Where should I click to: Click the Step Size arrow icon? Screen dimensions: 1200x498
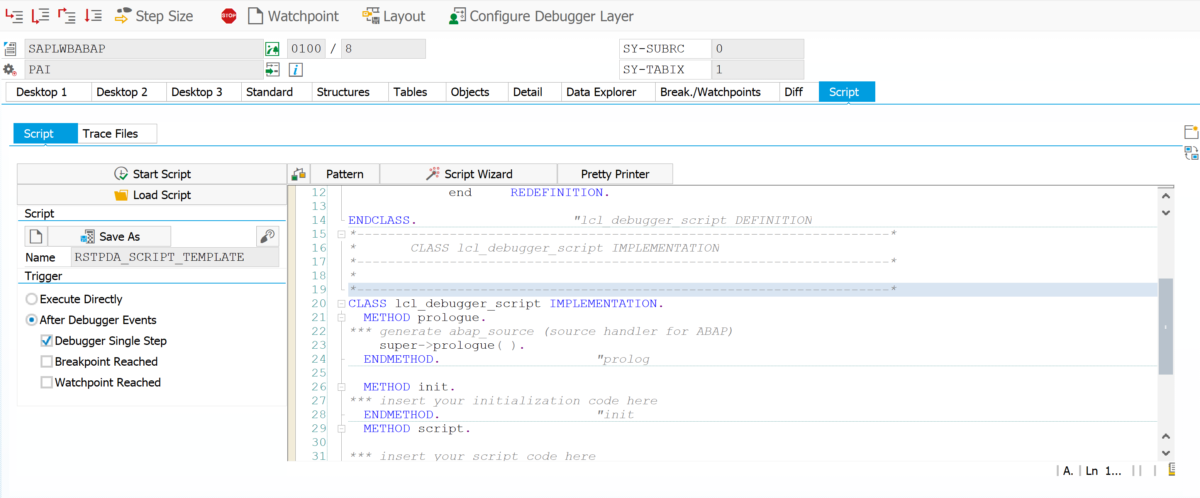pos(123,16)
